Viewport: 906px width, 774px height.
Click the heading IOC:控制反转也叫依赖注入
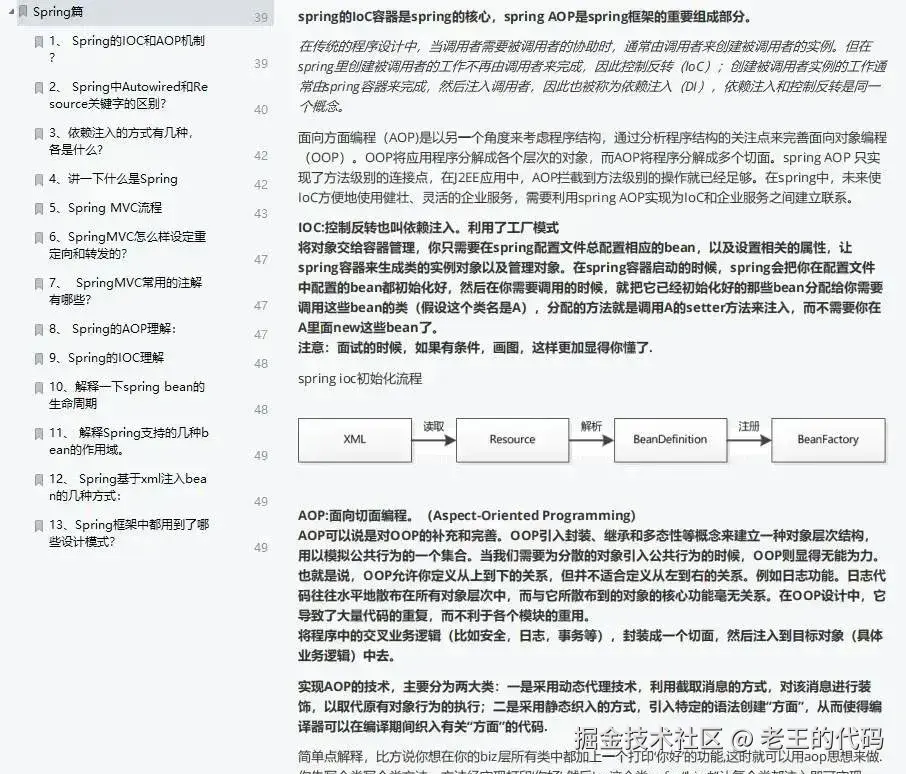[x=428, y=228]
